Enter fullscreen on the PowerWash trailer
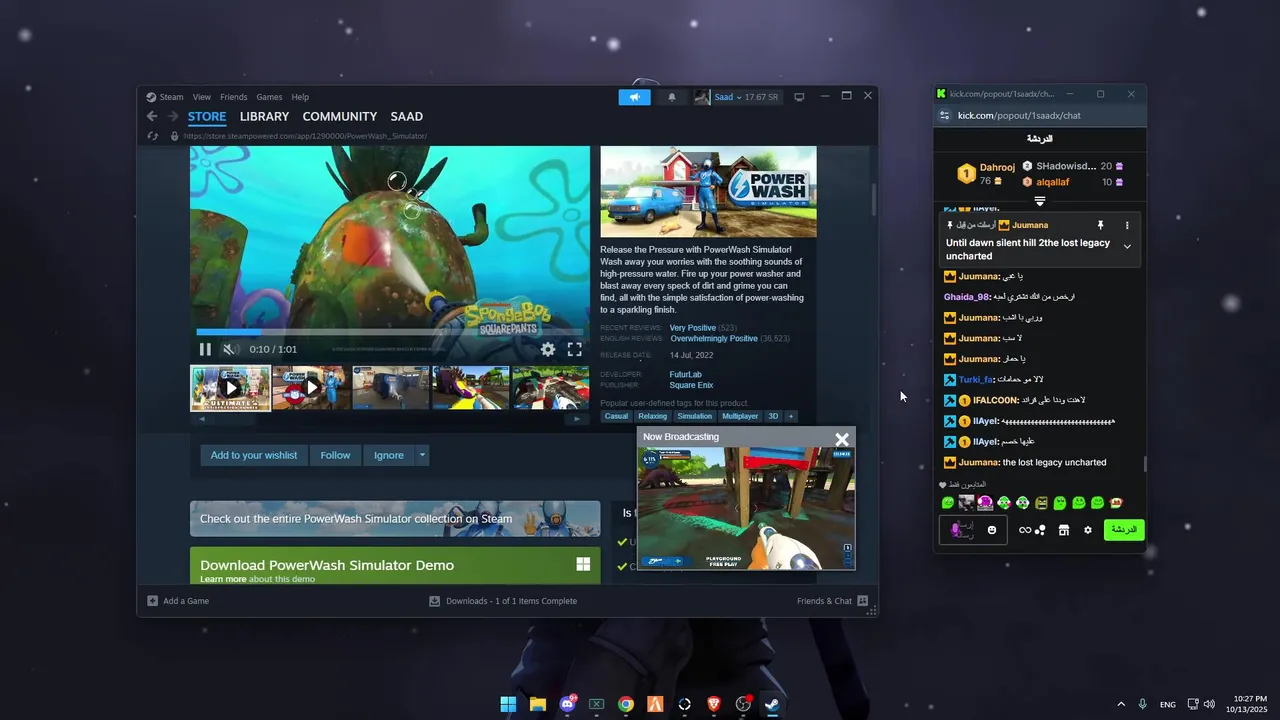Image resolution: width=1280 pixels, height=720 pixels. coord(575,349)
